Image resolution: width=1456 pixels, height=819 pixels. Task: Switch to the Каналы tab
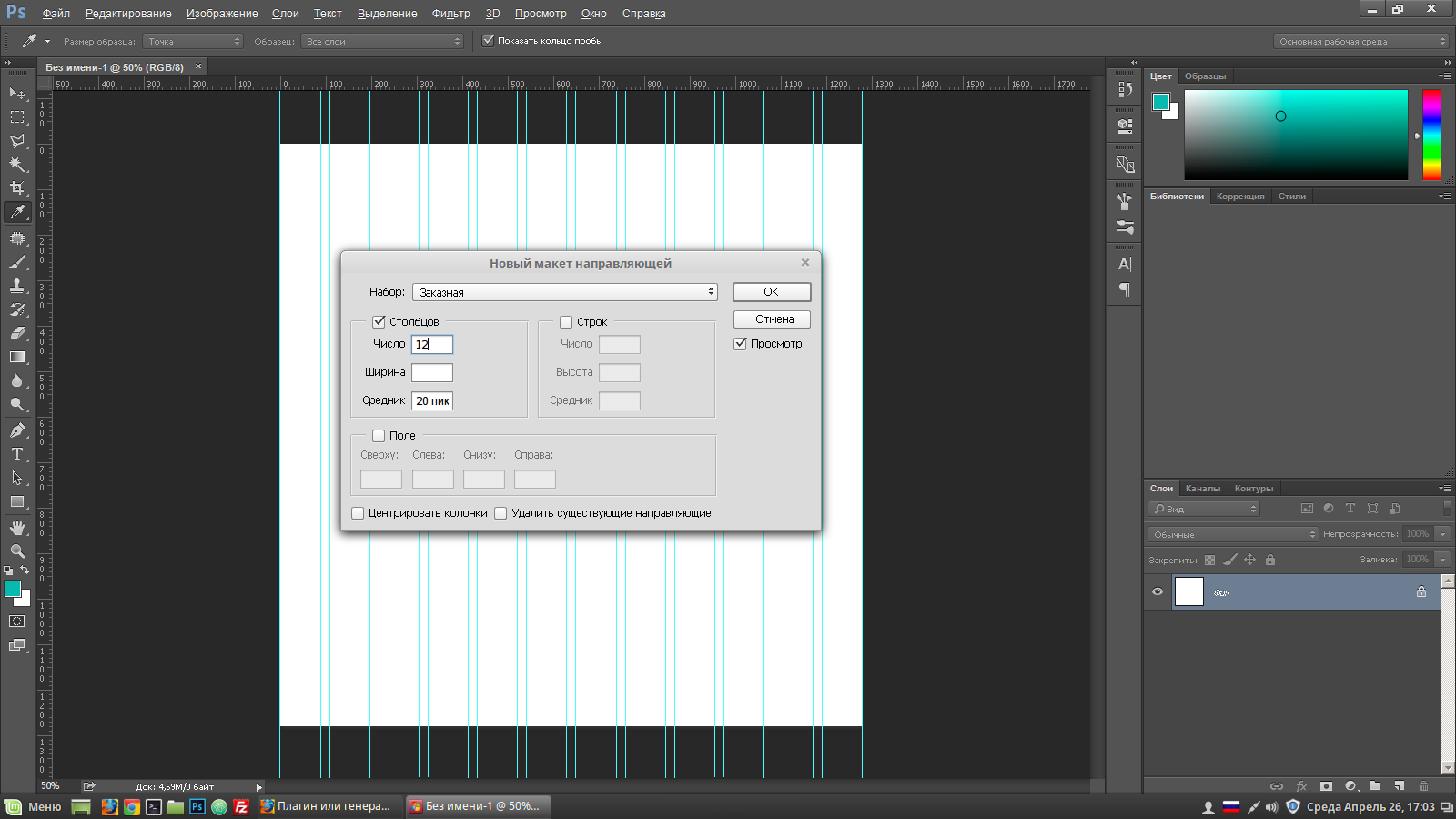tap(1202, 489)
